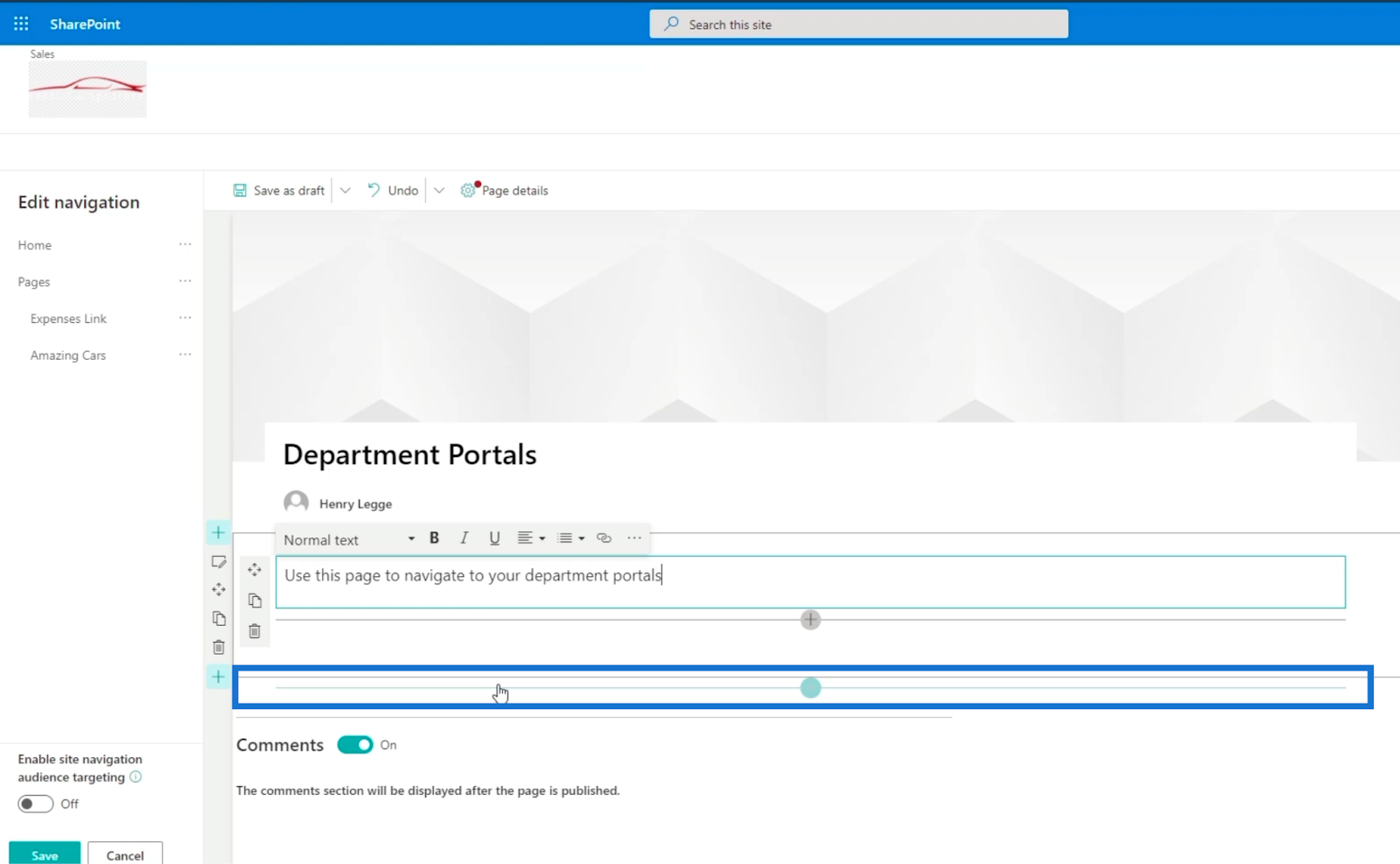This screenshot has width=1400, height=864.
Task: Toggle site navigation audience targeting switch
Action: [x=36, y=804]
